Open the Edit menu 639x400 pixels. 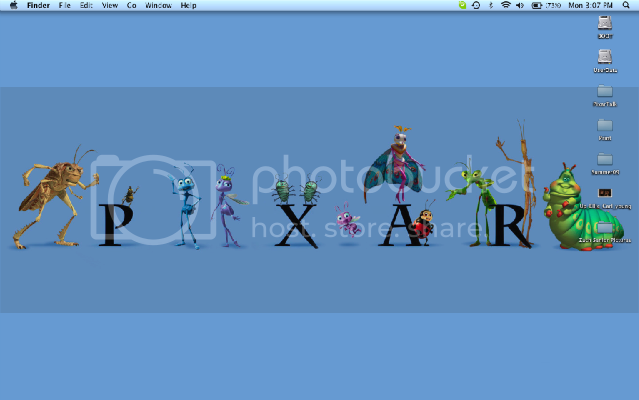(86, 6)
